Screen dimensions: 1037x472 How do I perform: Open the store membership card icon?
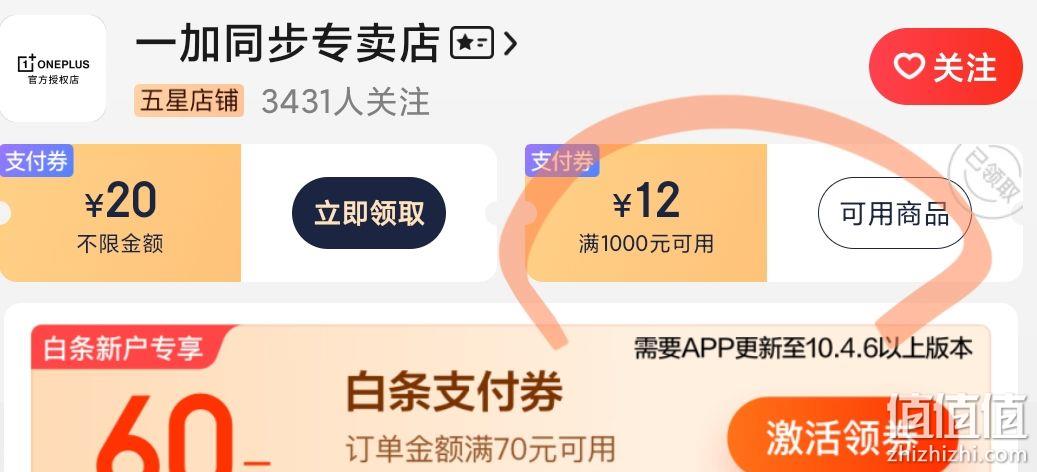coord(472,43)
